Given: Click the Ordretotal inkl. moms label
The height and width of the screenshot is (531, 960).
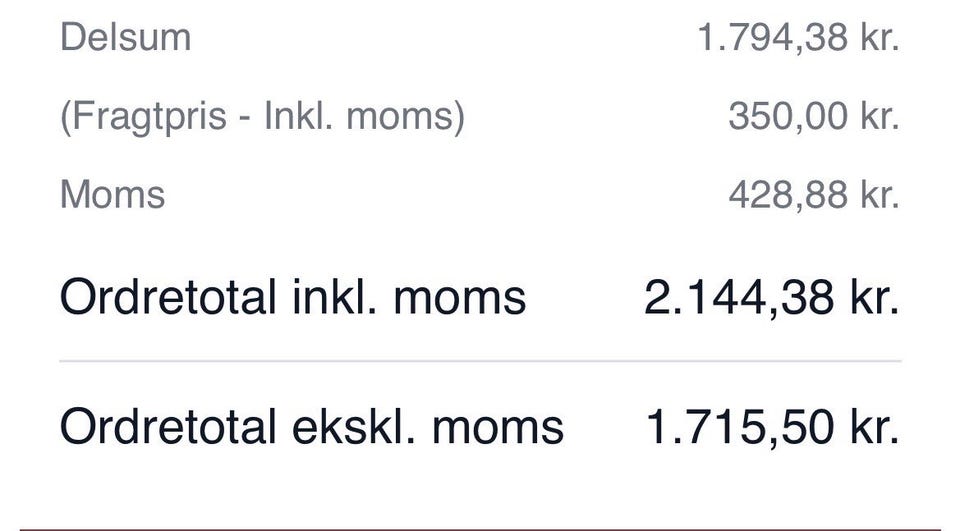Looking at the screenshot, I should [293, 297].
